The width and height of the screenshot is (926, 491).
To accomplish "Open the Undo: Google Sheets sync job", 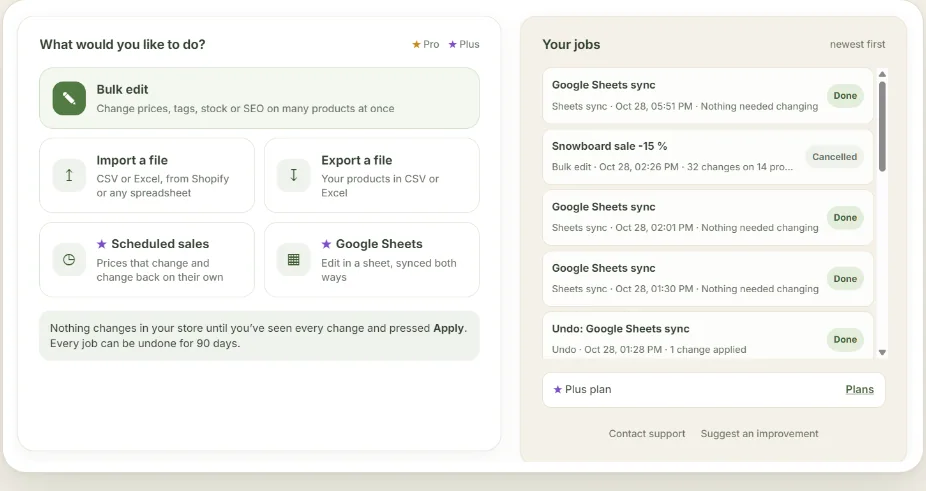I will pos(707,336).
